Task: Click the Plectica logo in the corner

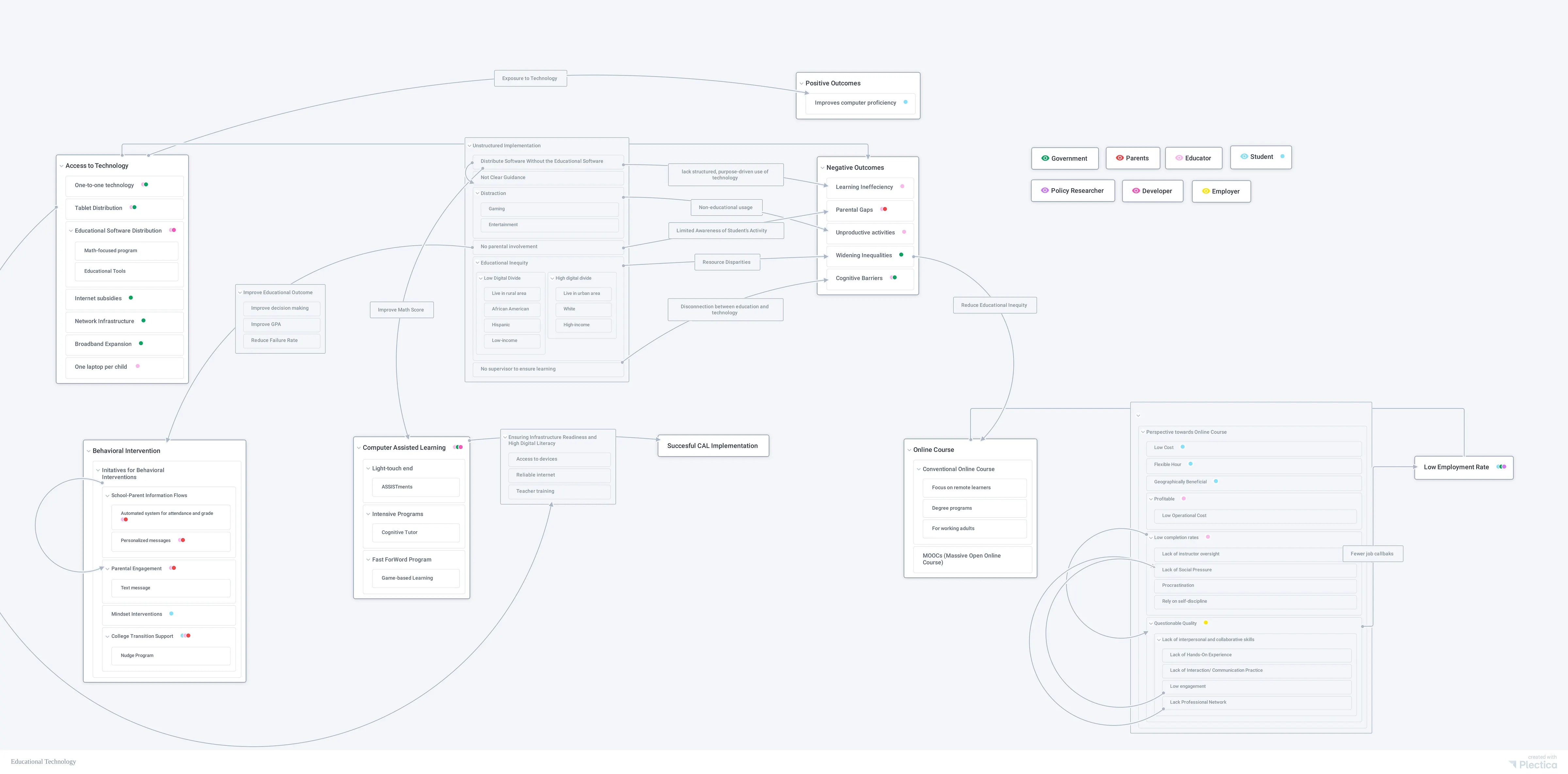Action: (x=1533, y=764)
